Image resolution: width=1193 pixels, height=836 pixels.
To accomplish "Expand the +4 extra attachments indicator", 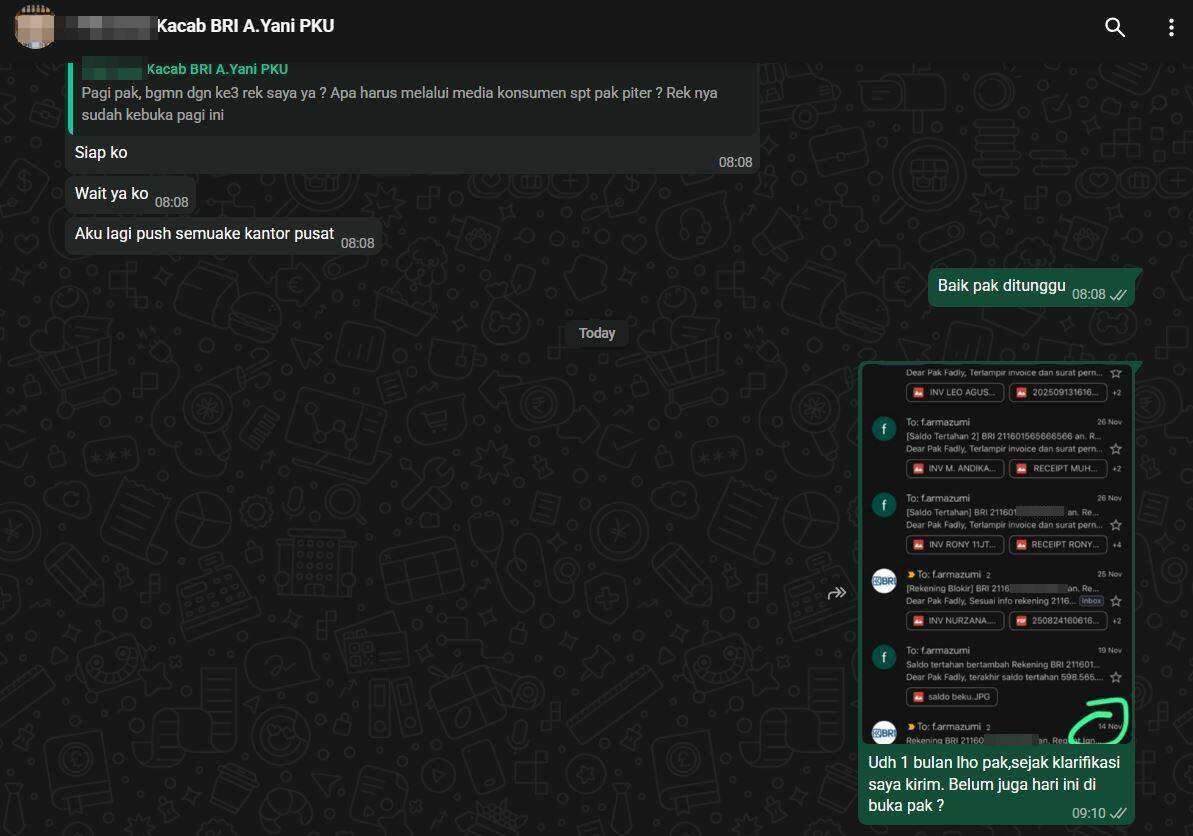I will (1116, 545).
